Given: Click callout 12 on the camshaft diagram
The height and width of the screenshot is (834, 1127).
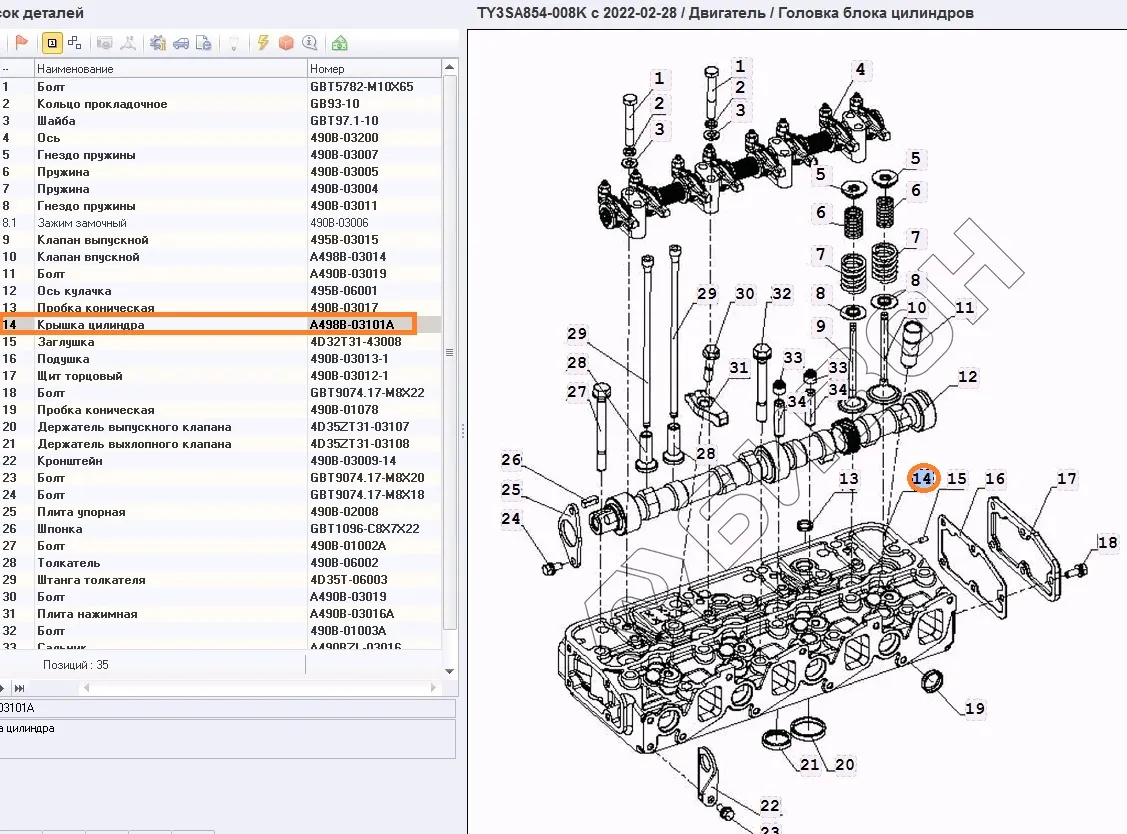Looking at the screenshot, I should click(967, 377).
